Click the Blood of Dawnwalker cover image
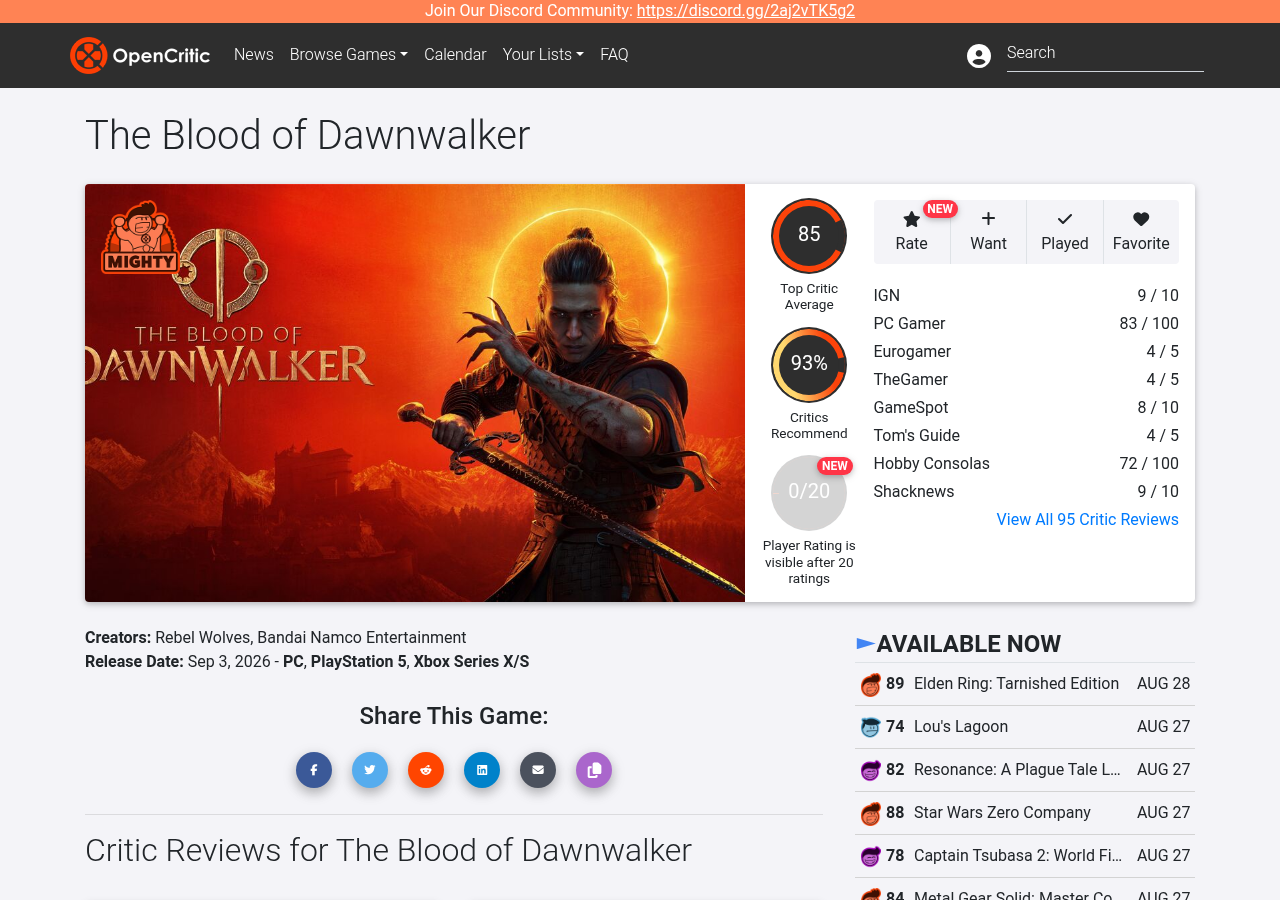1280x900 pixels. pyautogui.click(x=415, y=393)
